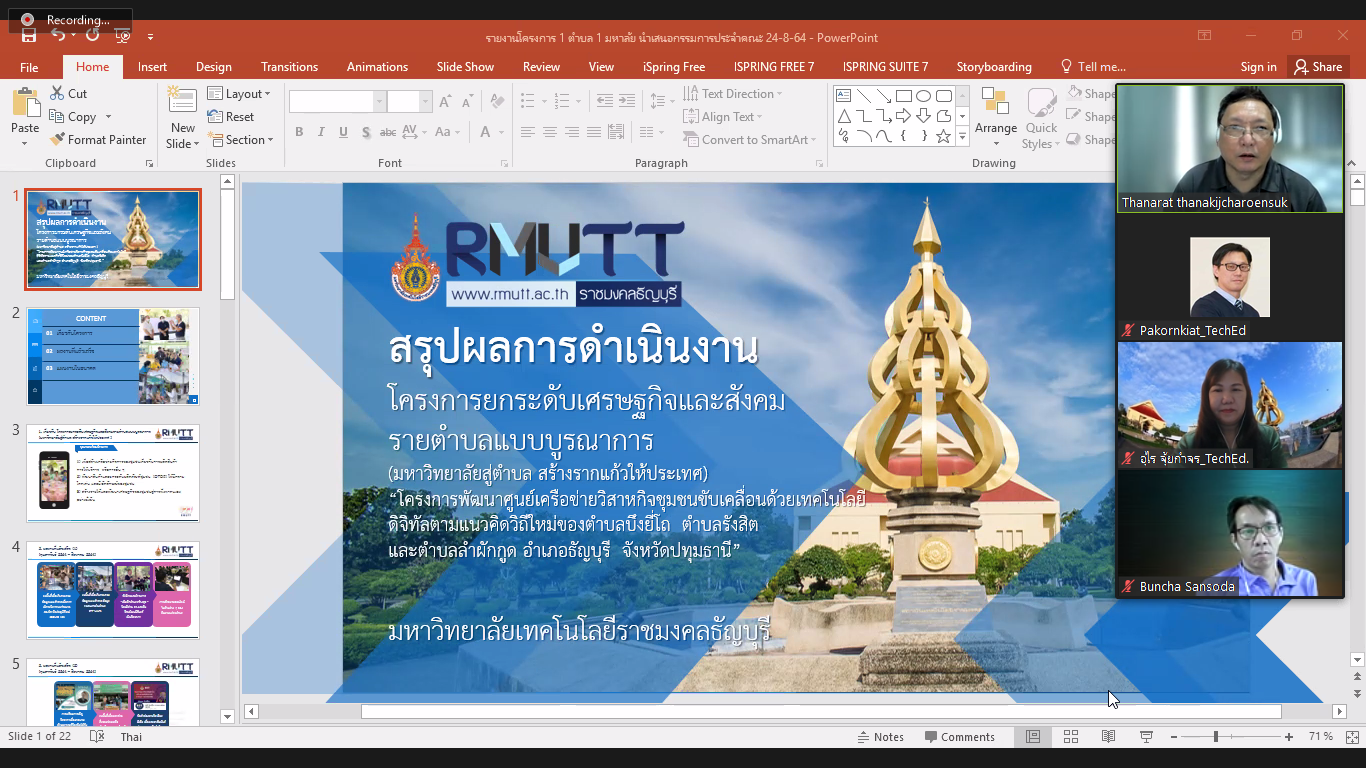Viewport: 1366px width, 768px height.
Task: Adjust the zoom slider handle
Action: point(1216,737)
